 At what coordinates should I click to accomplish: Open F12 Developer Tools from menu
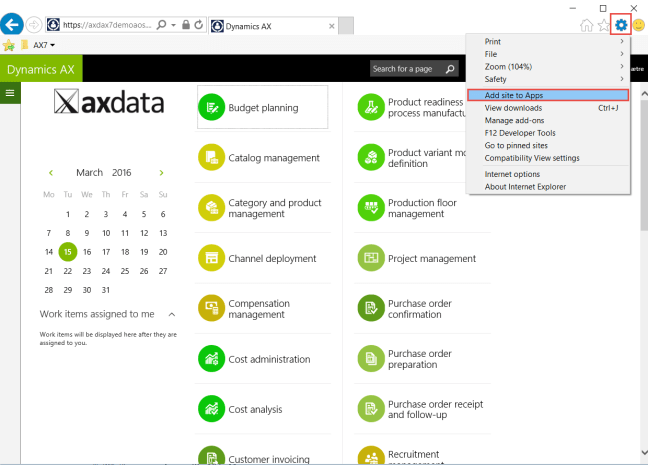519,133
